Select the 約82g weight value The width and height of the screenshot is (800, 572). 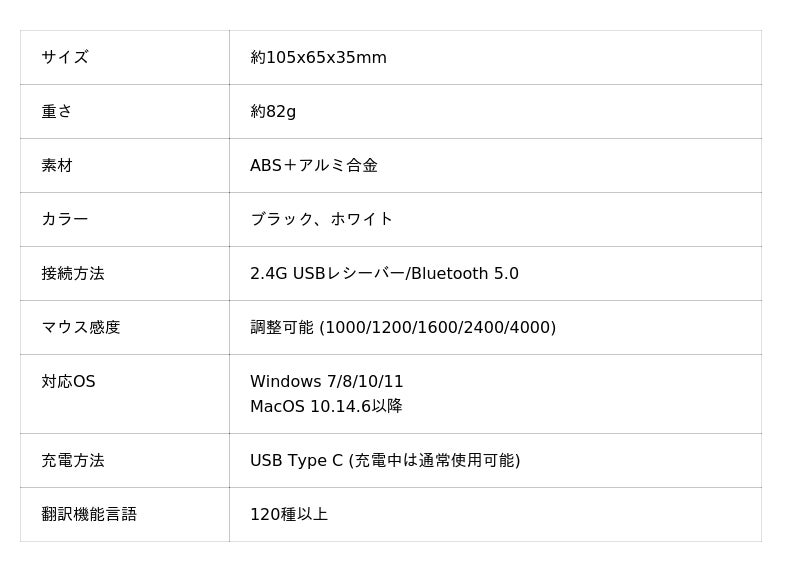pos(273,111)
